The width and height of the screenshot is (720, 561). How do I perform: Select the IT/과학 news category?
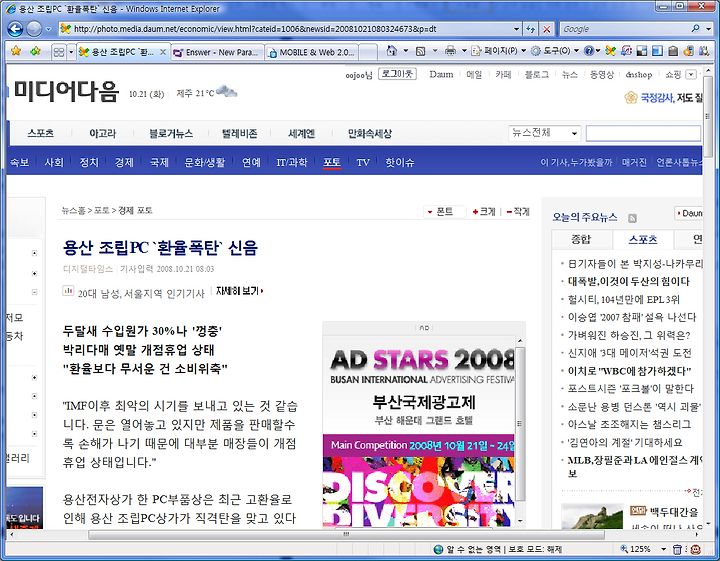tap(292, 162)
